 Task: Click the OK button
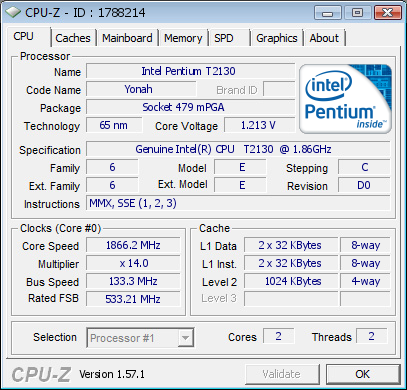tap(363, 374)
